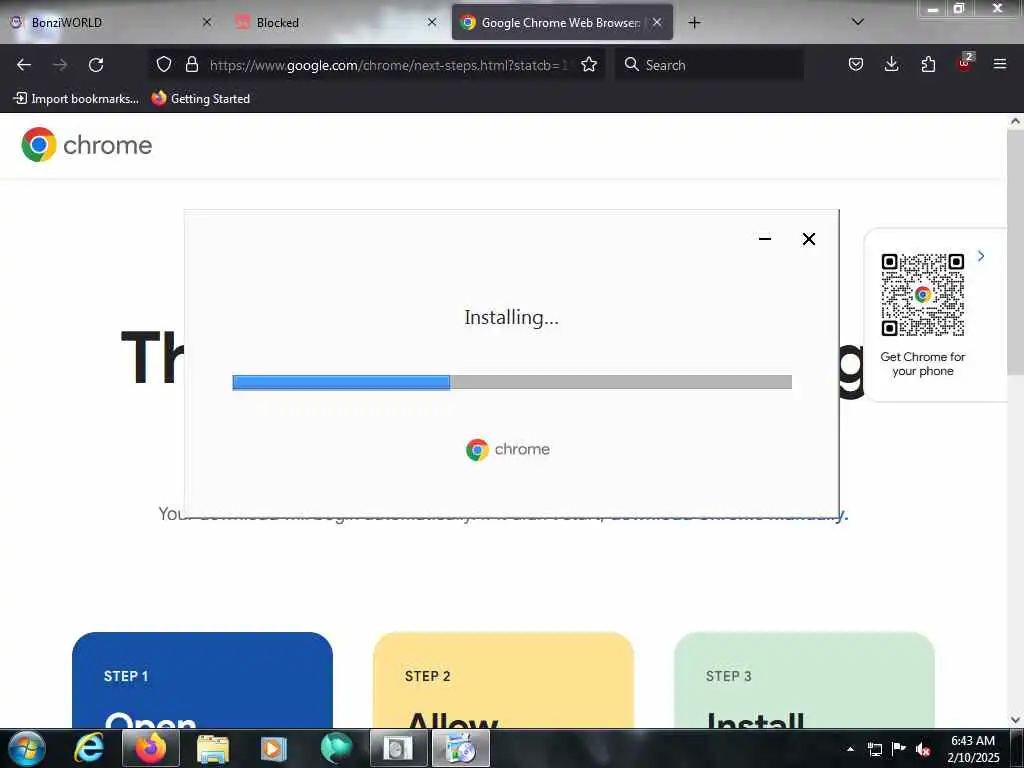Open Action Center flag icon
Viewport: 1024px width, 768px height.
(899, 749)
